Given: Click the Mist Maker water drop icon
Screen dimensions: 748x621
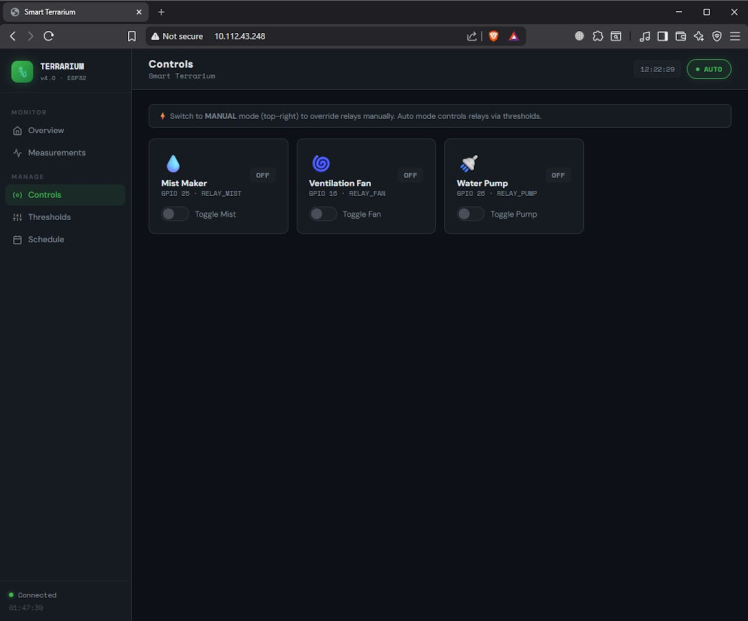Looking at the screenshot, I should [x=173, y=164].
